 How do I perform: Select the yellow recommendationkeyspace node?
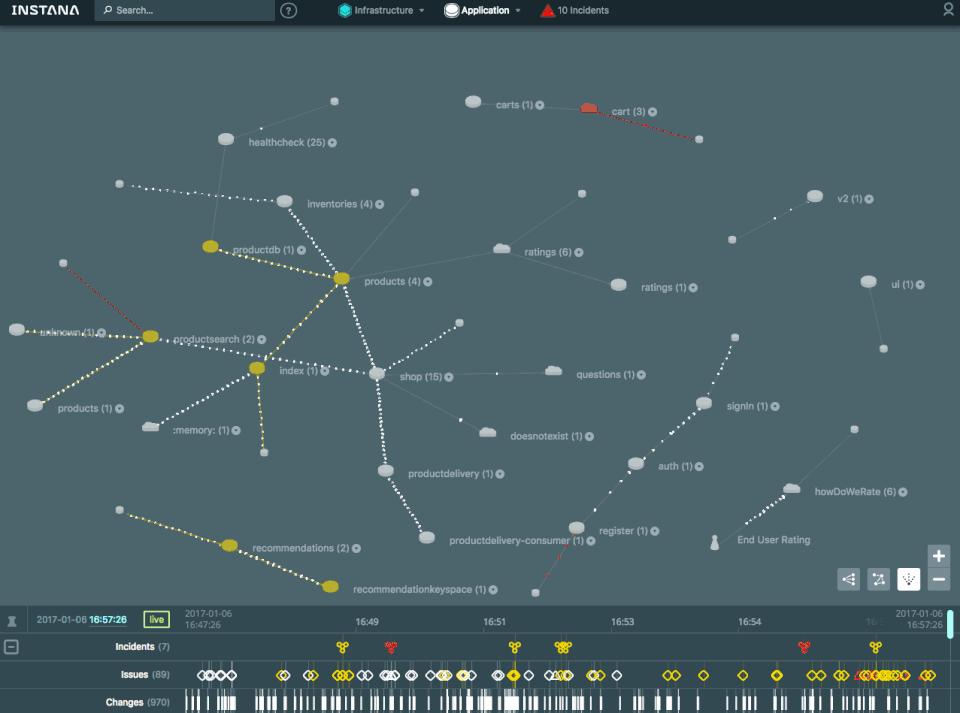point(330,586)
